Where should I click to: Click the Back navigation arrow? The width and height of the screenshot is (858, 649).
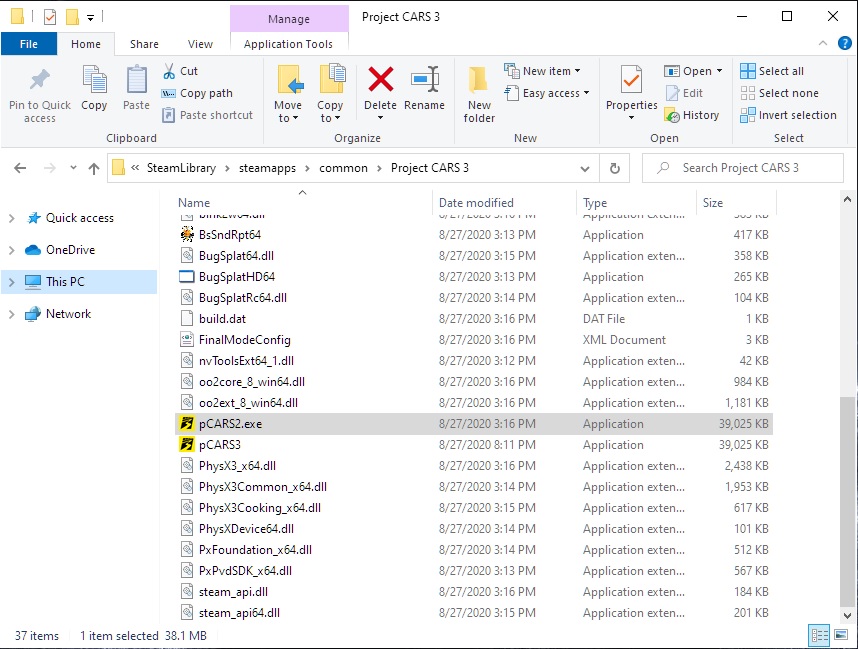(x=20, y=168)
